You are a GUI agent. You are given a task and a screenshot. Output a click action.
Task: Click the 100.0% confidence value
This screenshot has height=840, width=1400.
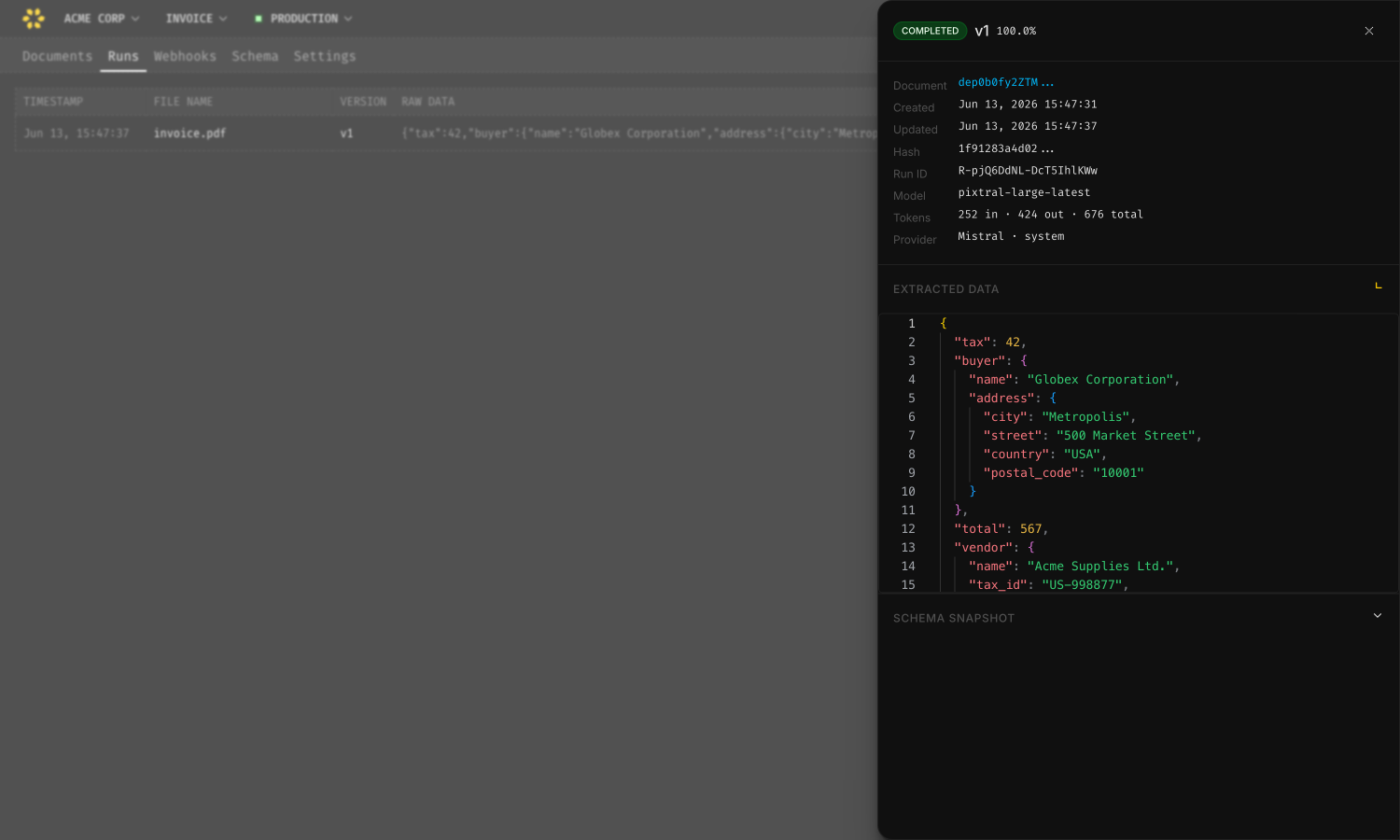click(x=1016, y=31)
